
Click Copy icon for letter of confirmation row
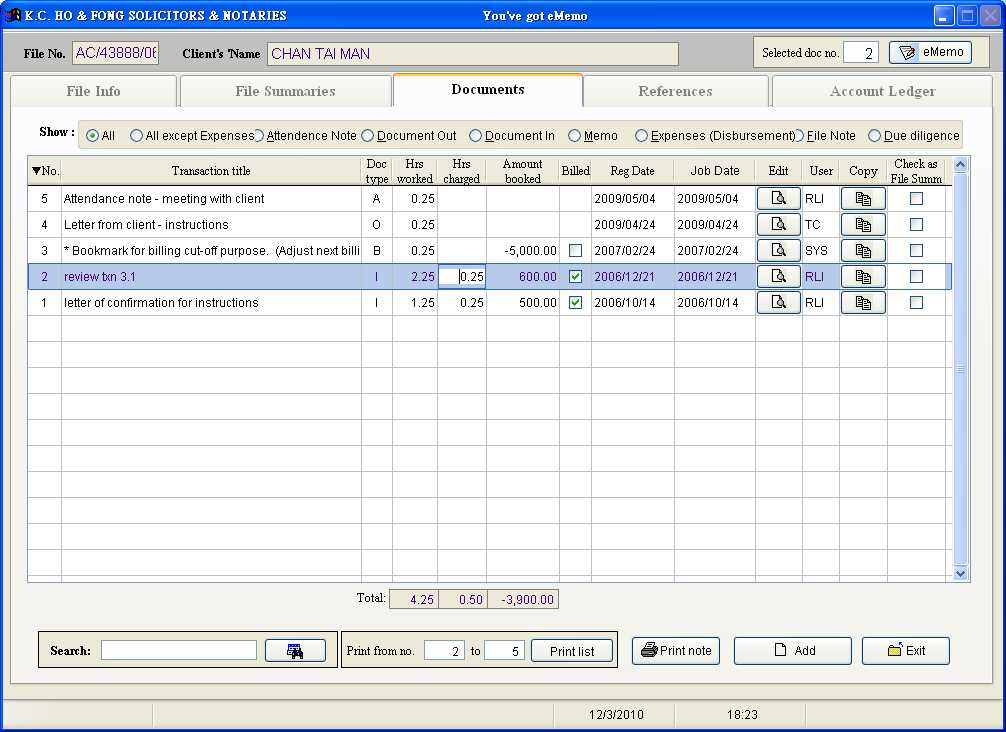pyautogui.click(x=863, y=303)
